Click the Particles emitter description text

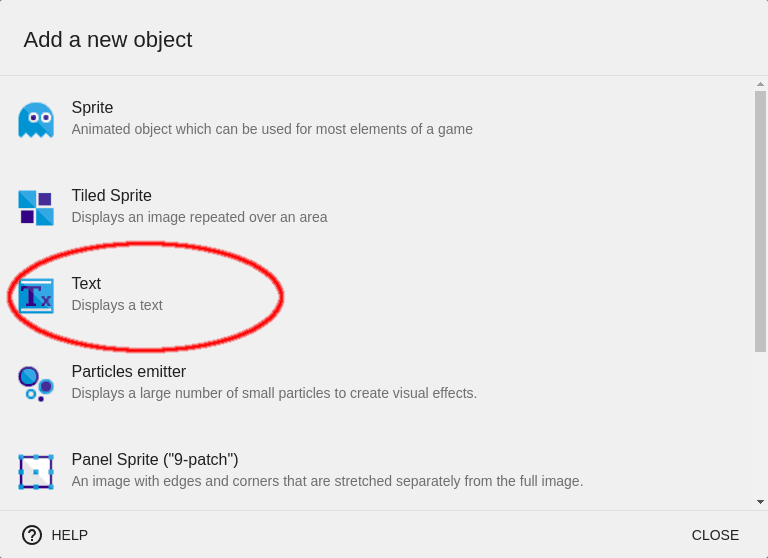point(274,393)
